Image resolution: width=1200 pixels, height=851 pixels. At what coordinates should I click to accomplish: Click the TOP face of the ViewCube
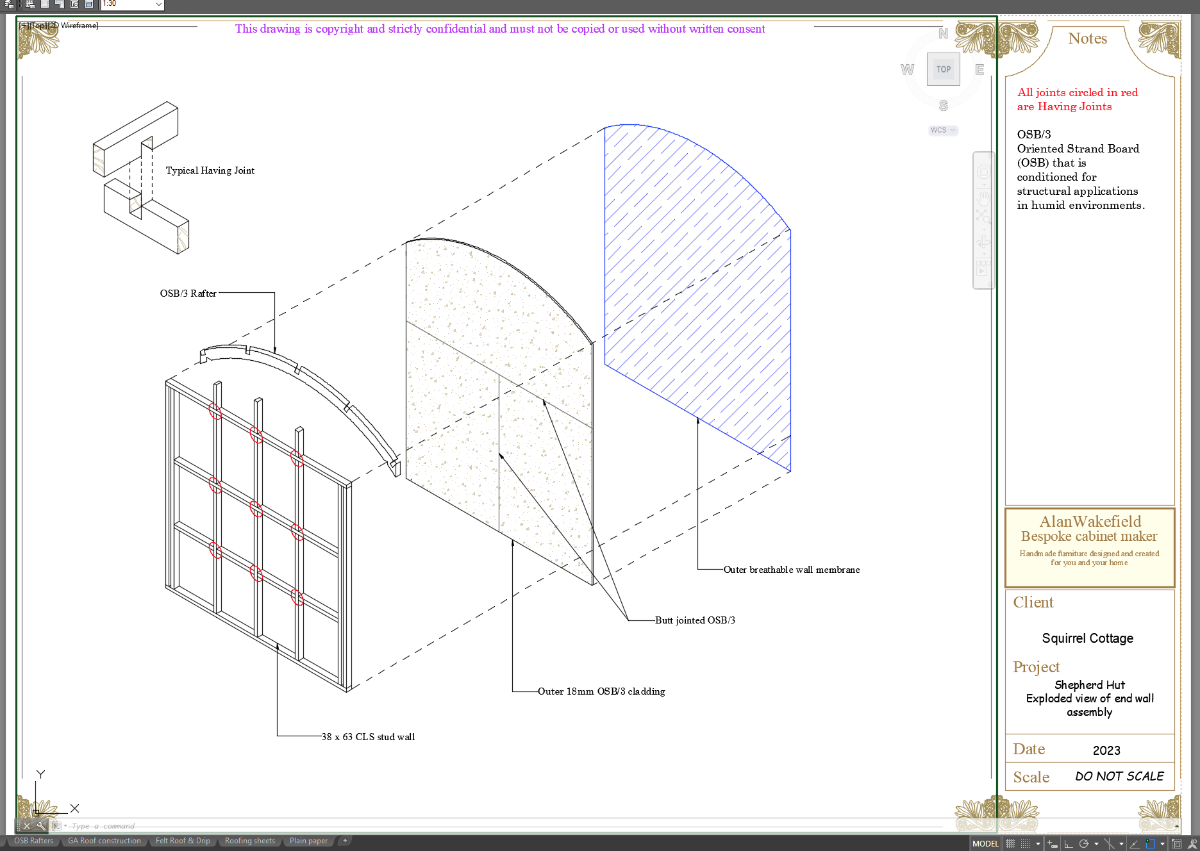click(943, 69)
